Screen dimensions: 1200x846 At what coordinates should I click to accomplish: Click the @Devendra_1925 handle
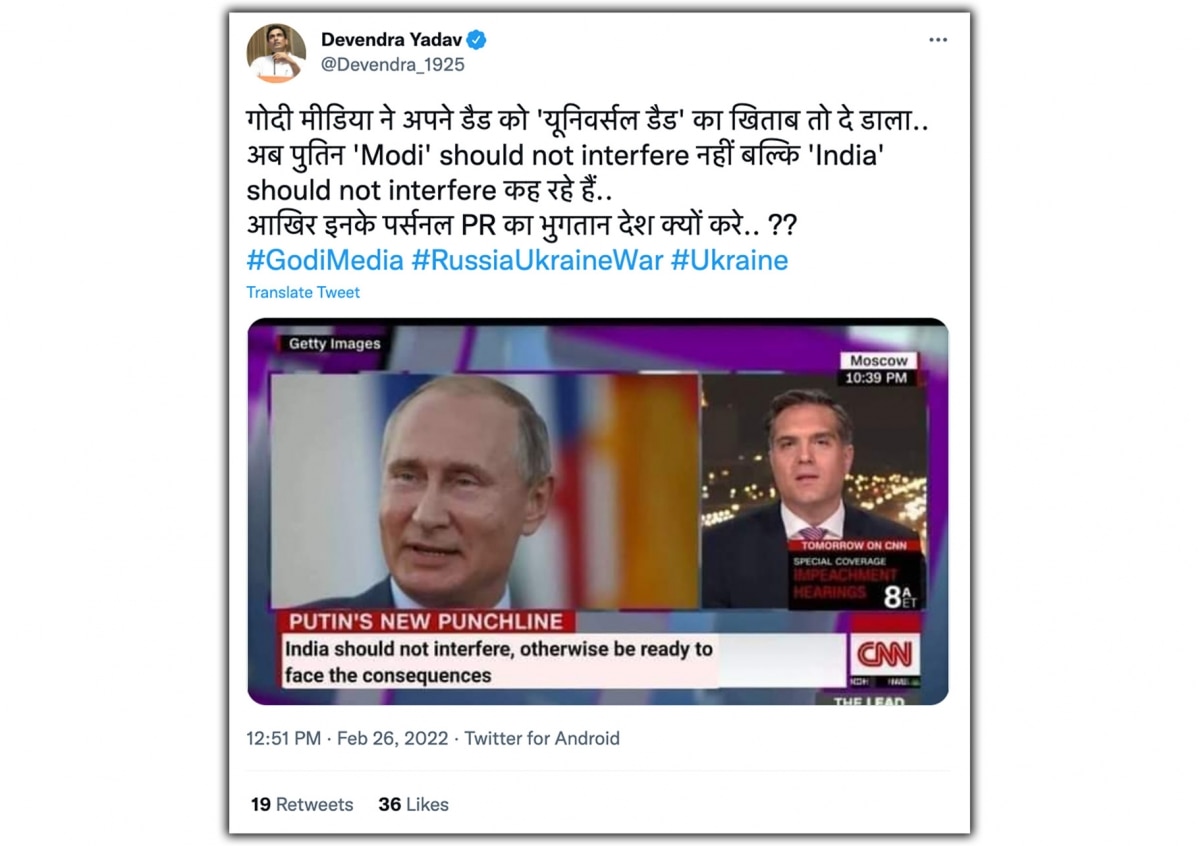point(393,65)
